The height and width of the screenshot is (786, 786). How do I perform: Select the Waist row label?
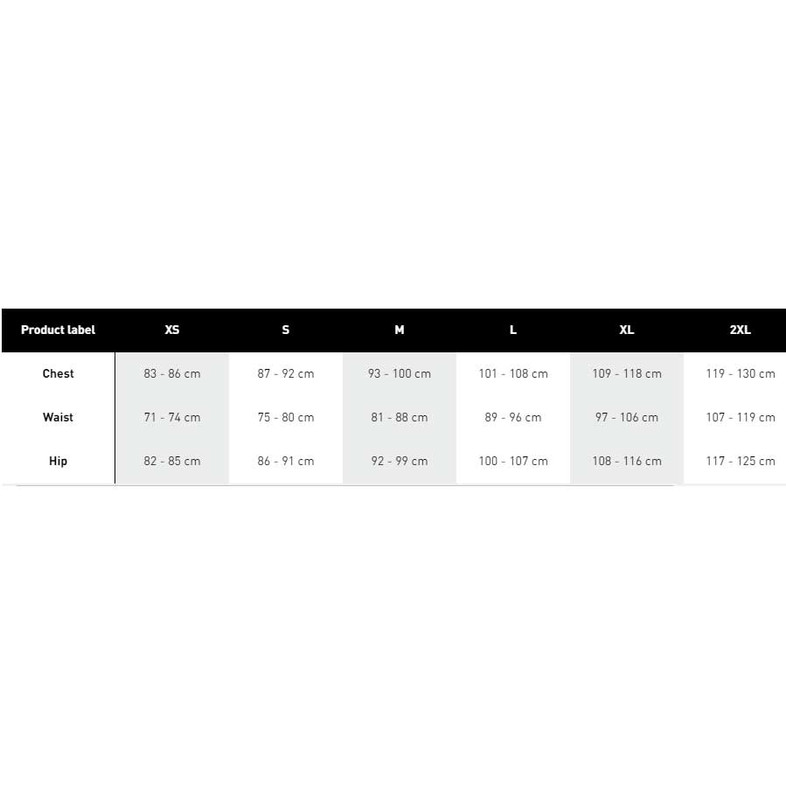pyautogui.click(x=58, y=417)
